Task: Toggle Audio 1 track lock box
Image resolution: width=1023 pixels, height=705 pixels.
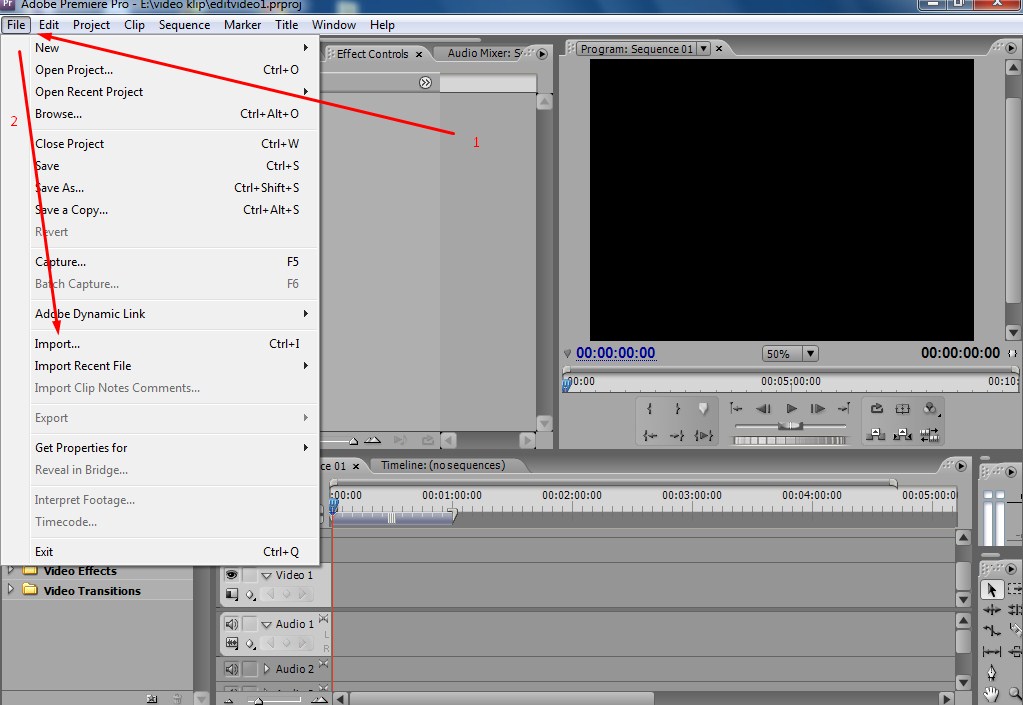Action: pyautogui.click(x=250, y=624)
